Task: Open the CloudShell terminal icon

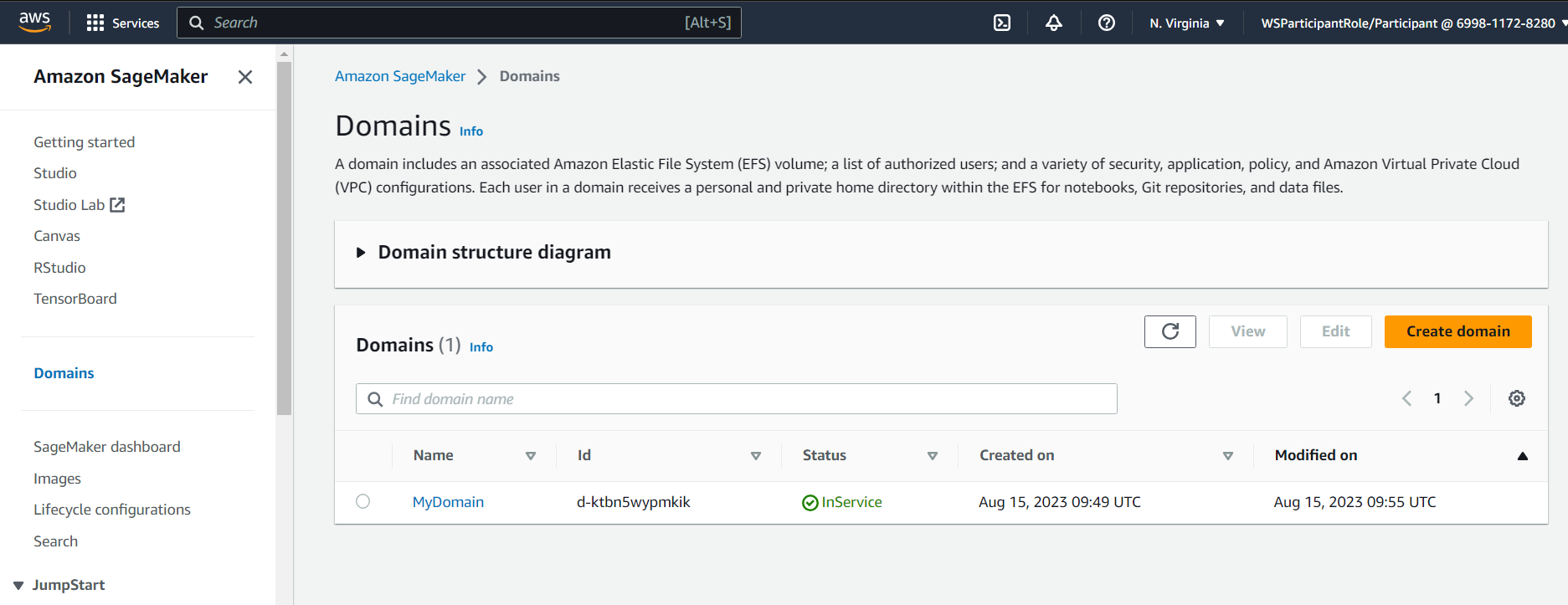Action: click(x=1002, y=23)
